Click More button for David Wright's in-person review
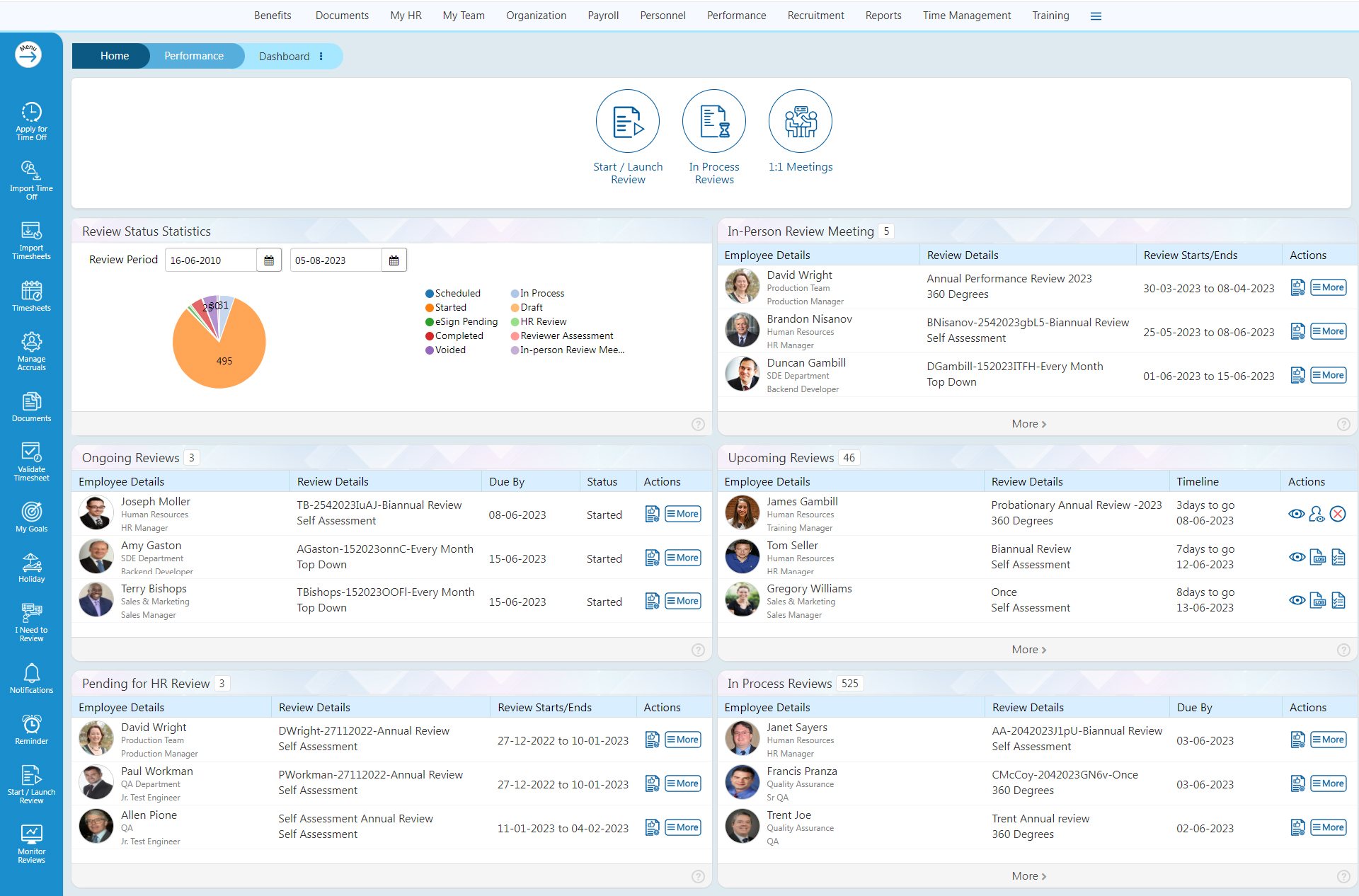This screenshot has width=1359, height=896. (x=1328, y=287)
